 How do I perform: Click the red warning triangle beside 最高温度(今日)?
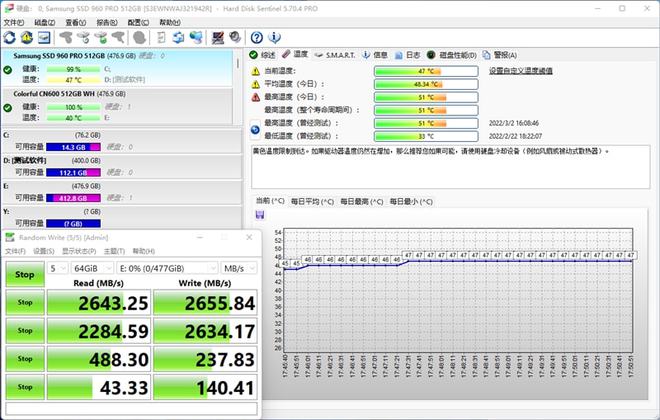(x=255, y=97)
